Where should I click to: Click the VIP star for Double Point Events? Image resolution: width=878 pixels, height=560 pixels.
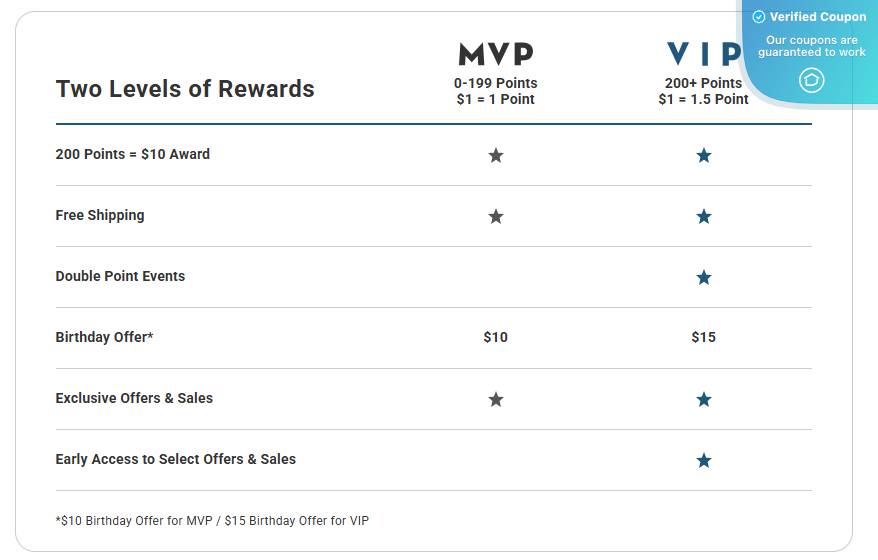click(704, 277)
